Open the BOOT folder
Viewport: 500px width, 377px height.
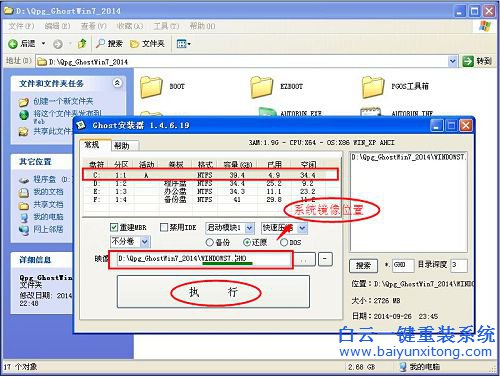click(162, 87)
